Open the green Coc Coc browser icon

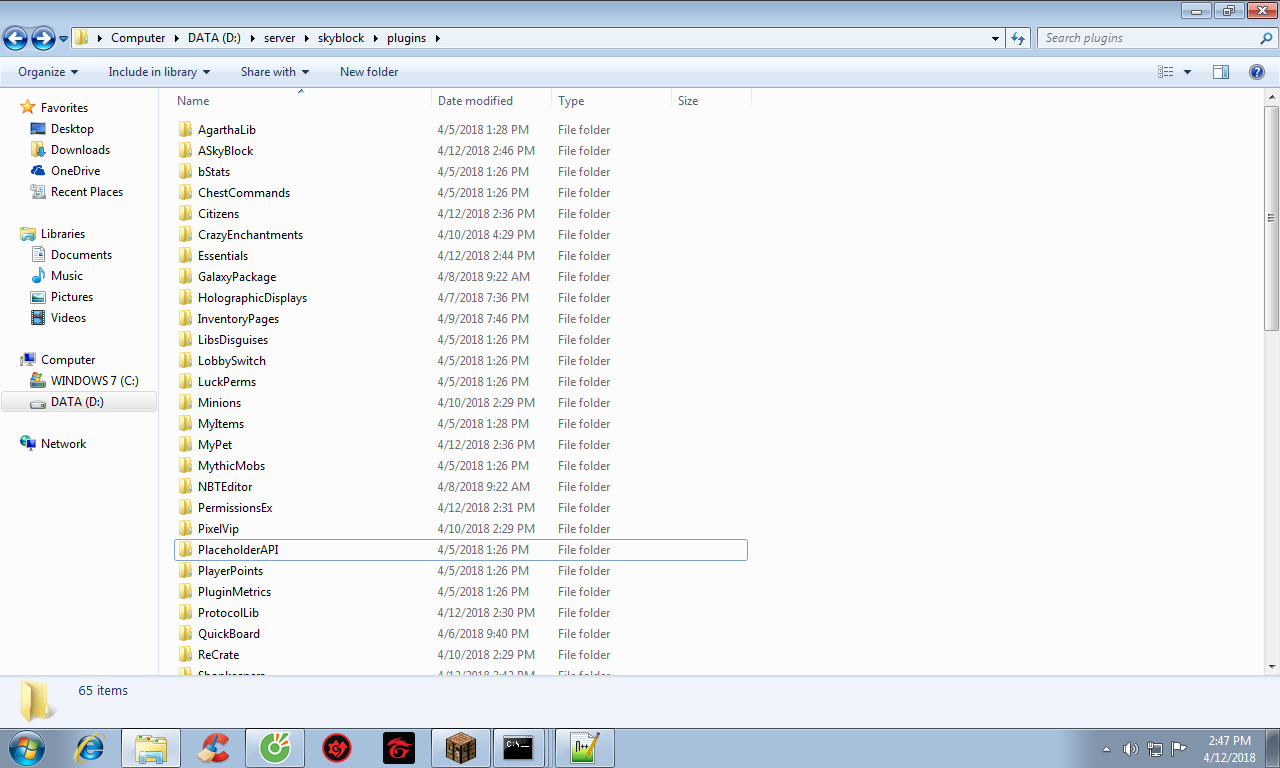(x=275, y=747)
